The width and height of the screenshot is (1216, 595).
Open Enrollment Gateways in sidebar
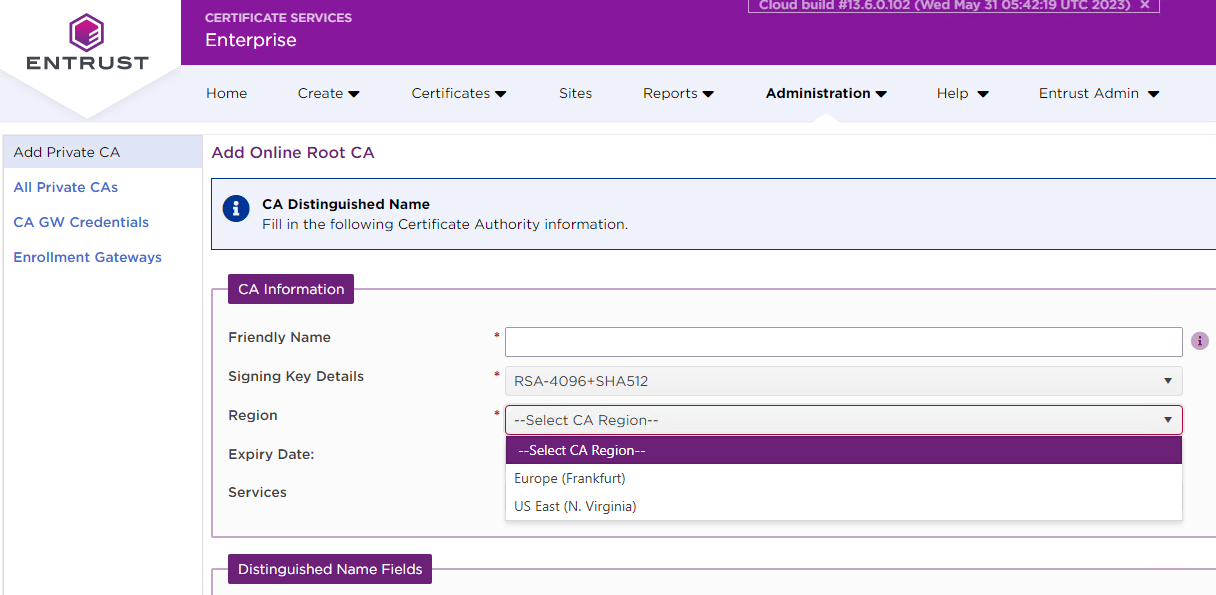point(87,257)
